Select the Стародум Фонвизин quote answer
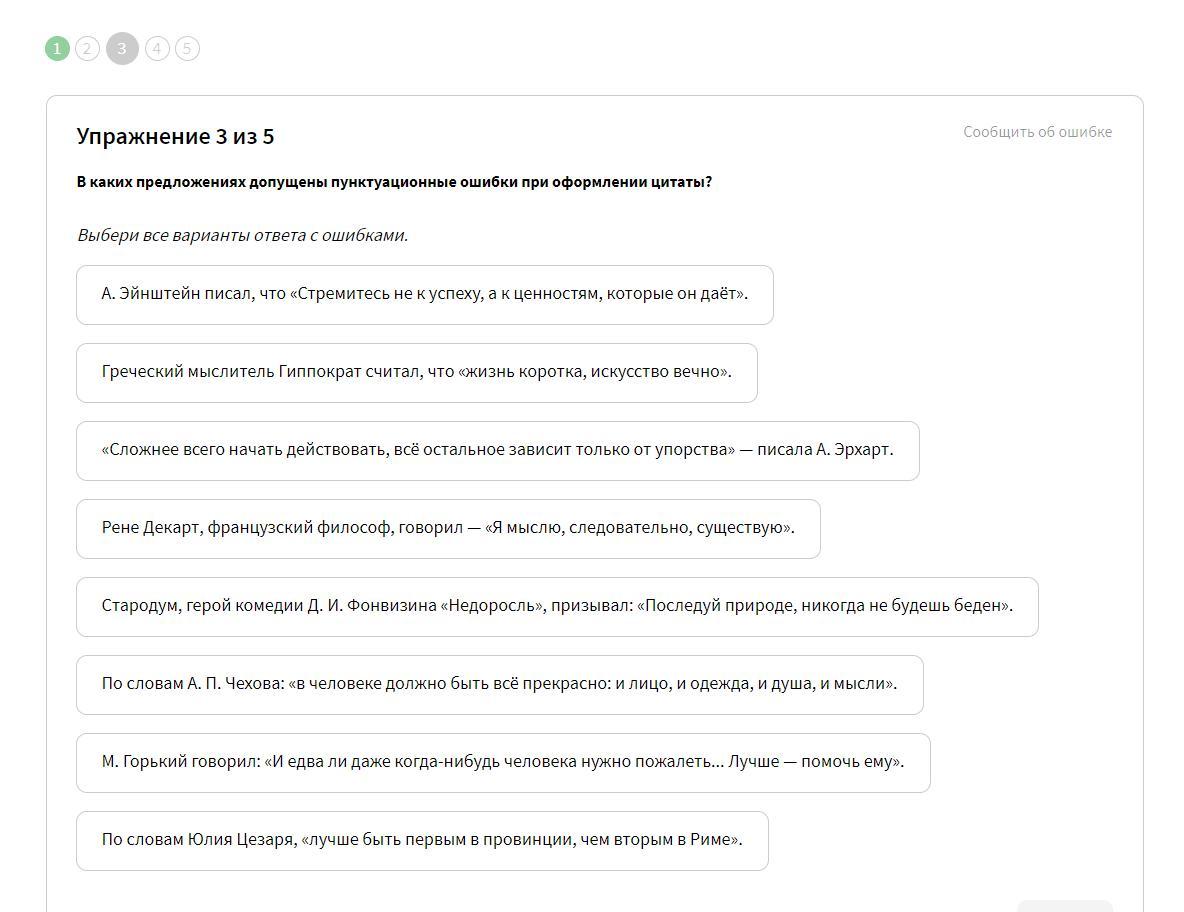 (557, 606)
